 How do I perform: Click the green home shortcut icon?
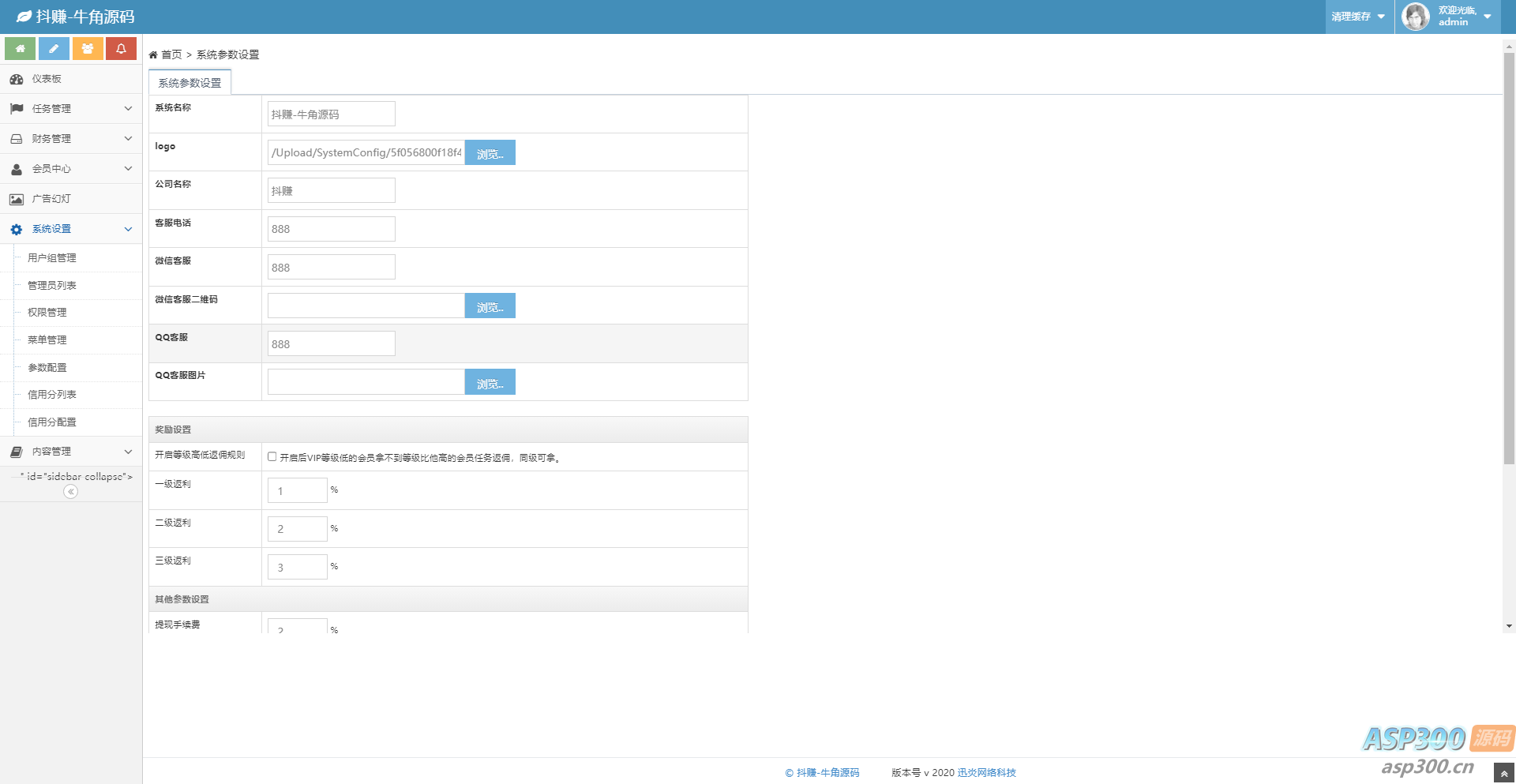[20, 49]
